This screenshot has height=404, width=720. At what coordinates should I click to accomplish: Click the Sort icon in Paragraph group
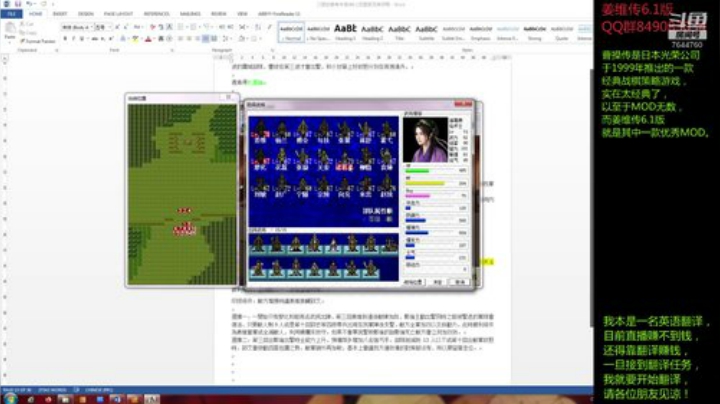[258, 28]
